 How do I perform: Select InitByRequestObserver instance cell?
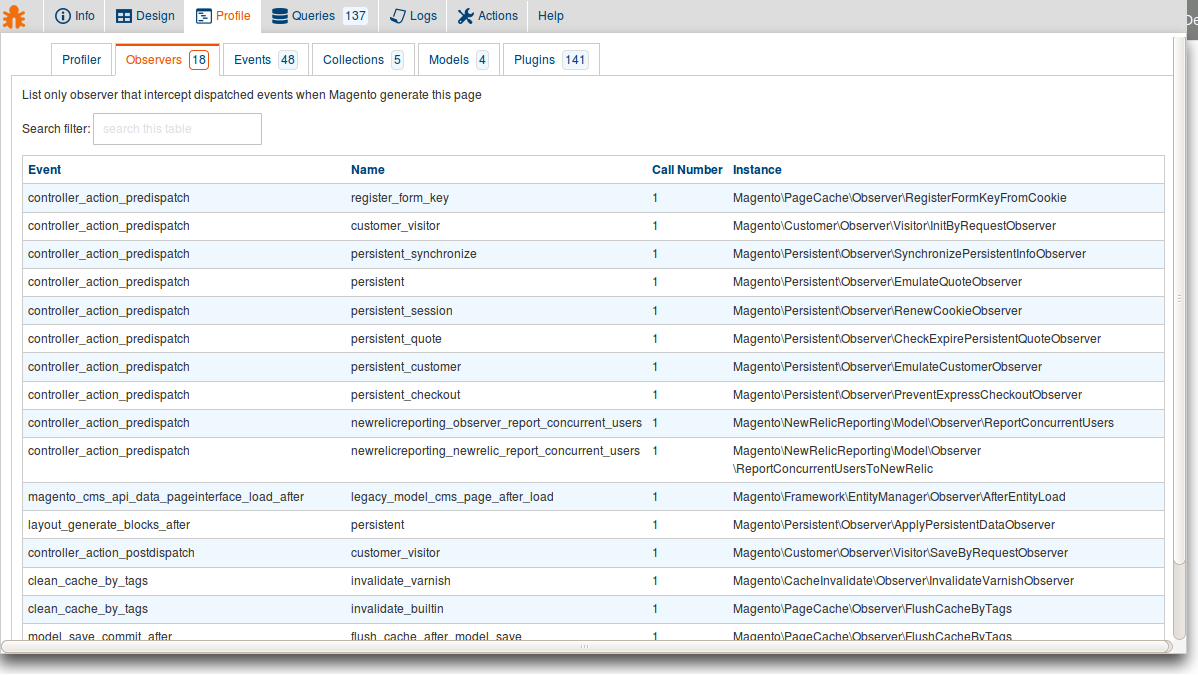pos(894,226)
